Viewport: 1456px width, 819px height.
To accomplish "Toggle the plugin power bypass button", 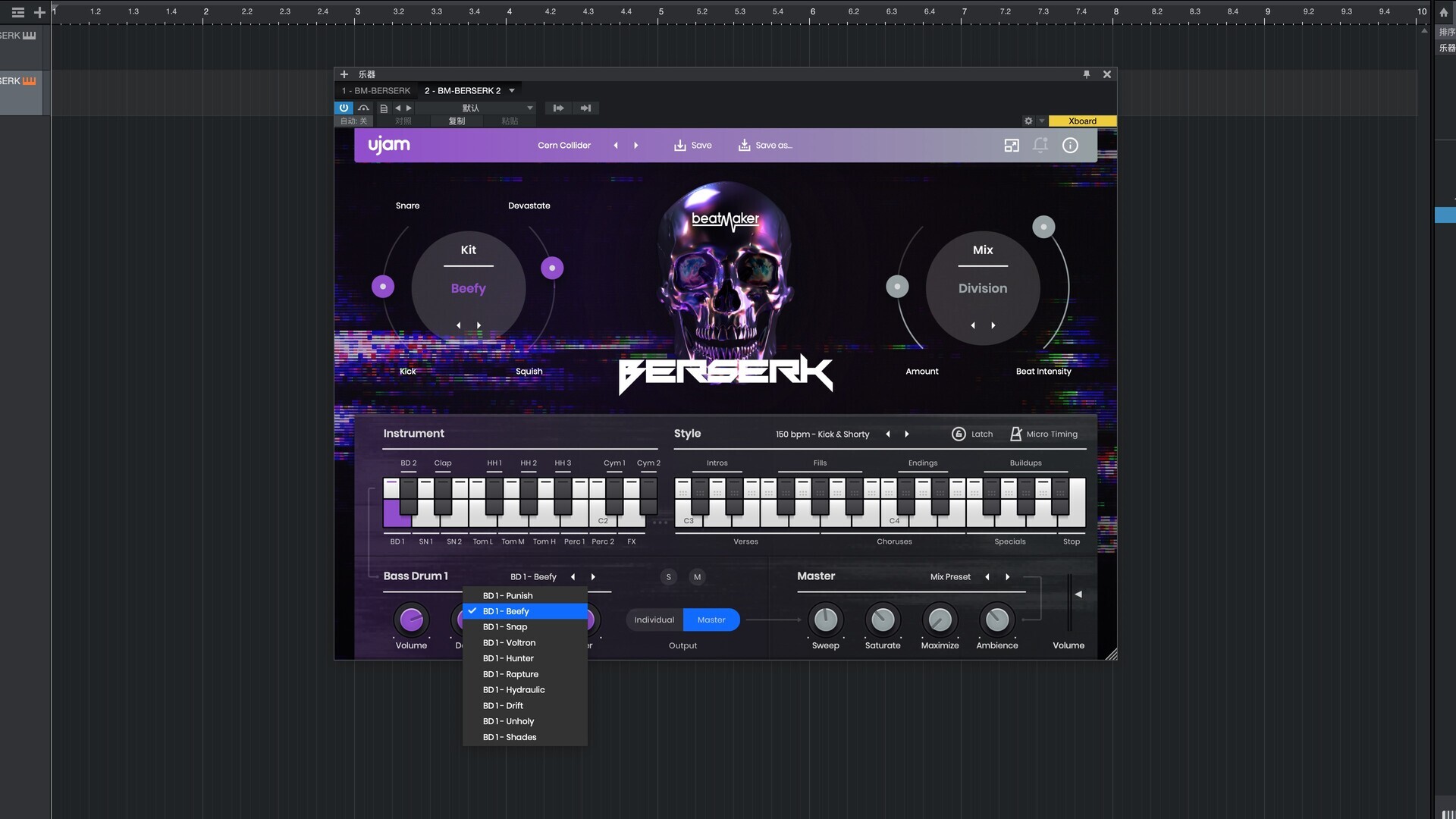I will (344, 108).
